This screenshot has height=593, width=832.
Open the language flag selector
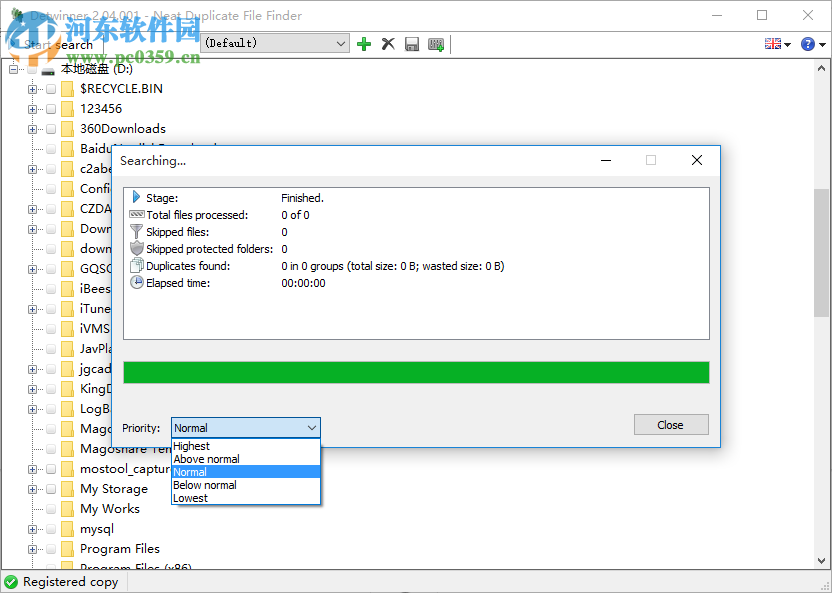tap(777, 44)
